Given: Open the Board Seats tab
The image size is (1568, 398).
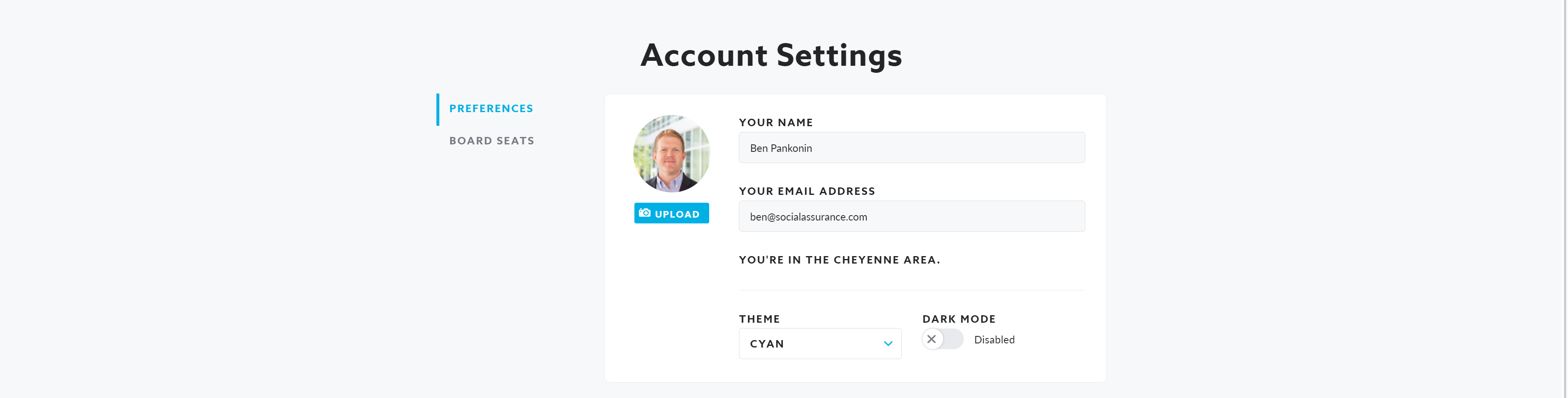Looking at the screenshot, I should pyautogui.click(x=491, y=141).
